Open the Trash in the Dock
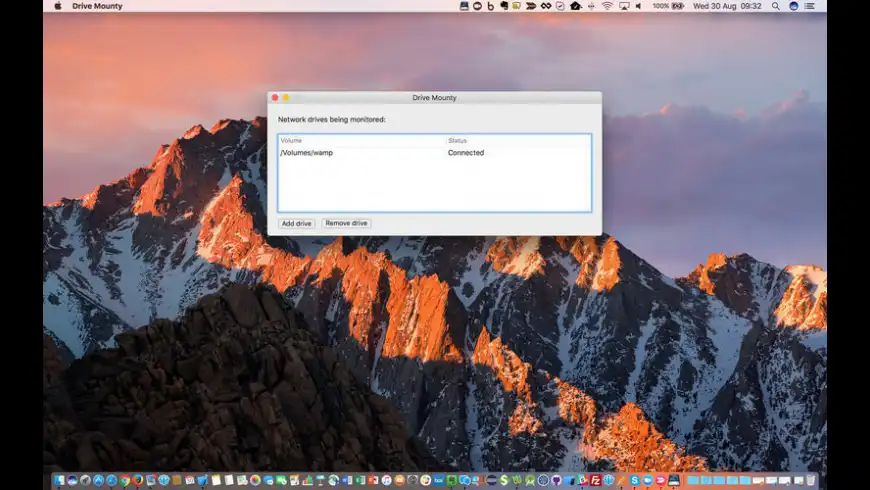The height and width of the screenshot is (490, 870). (811, 480)
